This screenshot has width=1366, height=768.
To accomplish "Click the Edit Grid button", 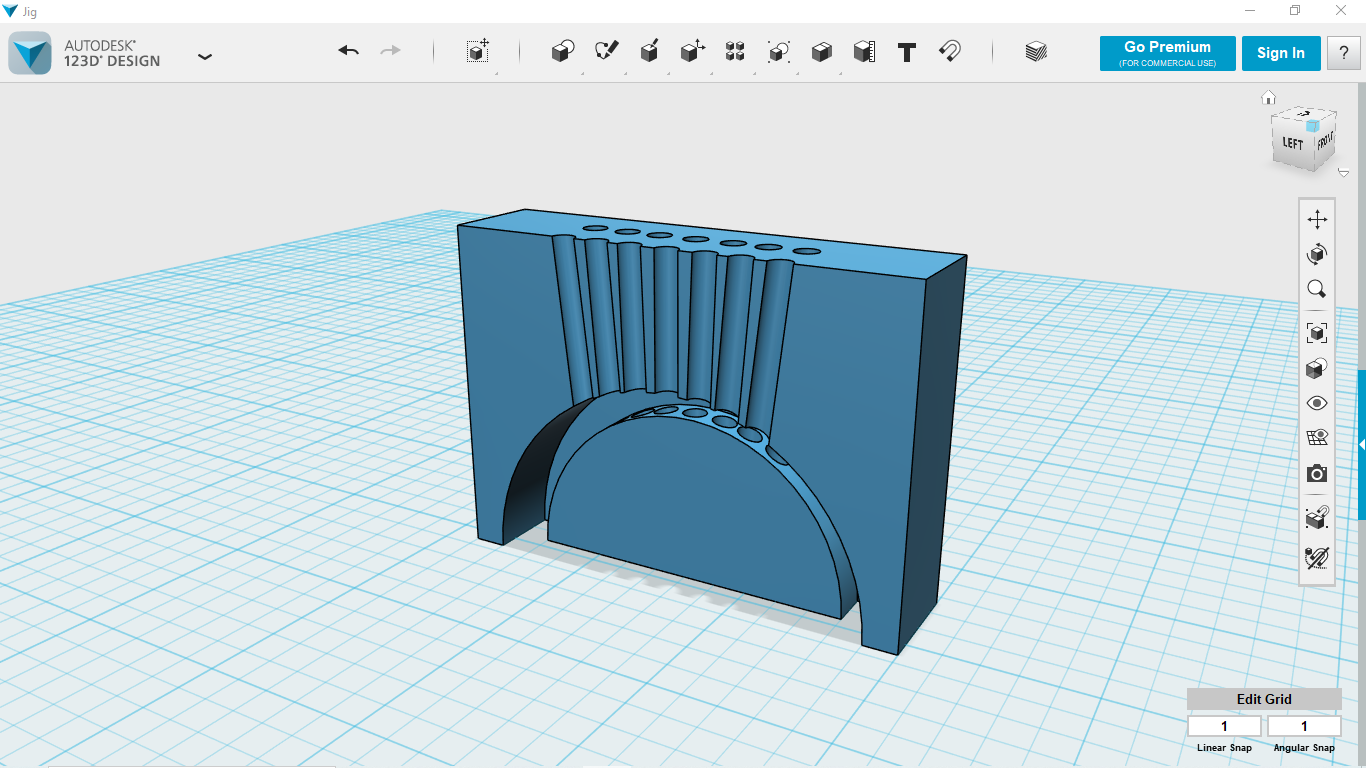I will pyautogui.click(x=1264, y=699).
